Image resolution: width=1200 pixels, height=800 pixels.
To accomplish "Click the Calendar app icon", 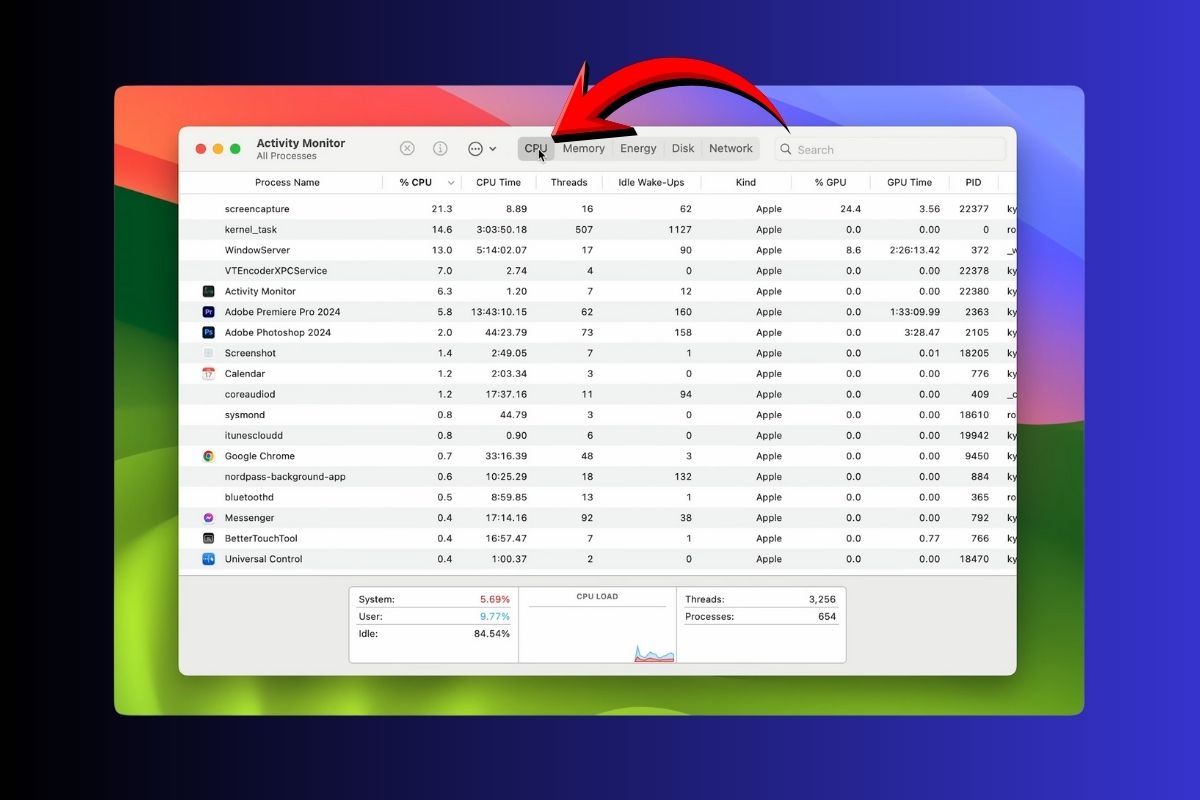I will (208, 374).
